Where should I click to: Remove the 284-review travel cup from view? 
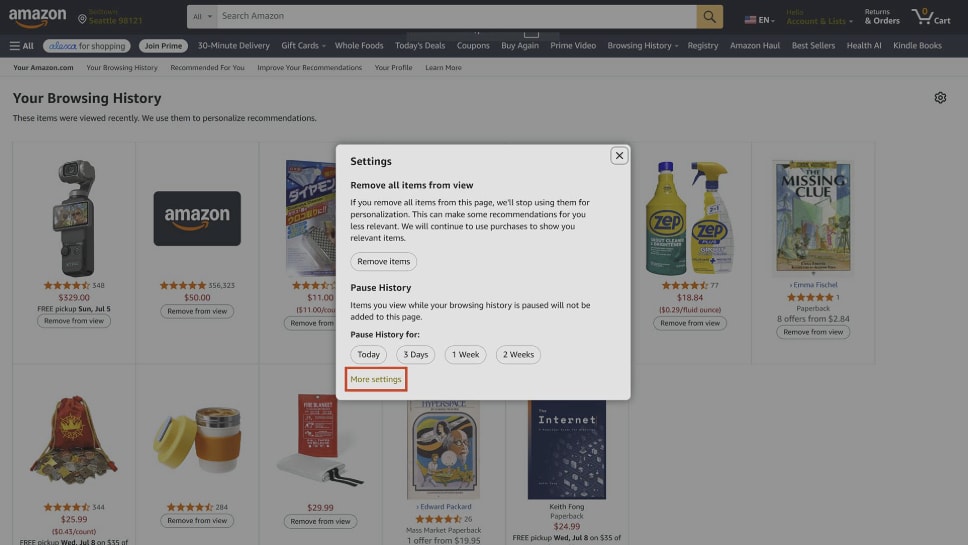coord(197,521)
